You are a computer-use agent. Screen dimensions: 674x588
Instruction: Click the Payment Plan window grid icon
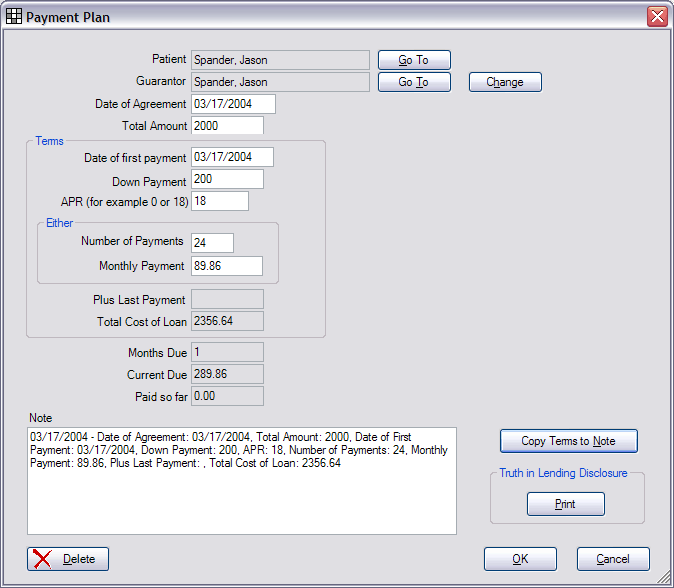tap(14, 17)
